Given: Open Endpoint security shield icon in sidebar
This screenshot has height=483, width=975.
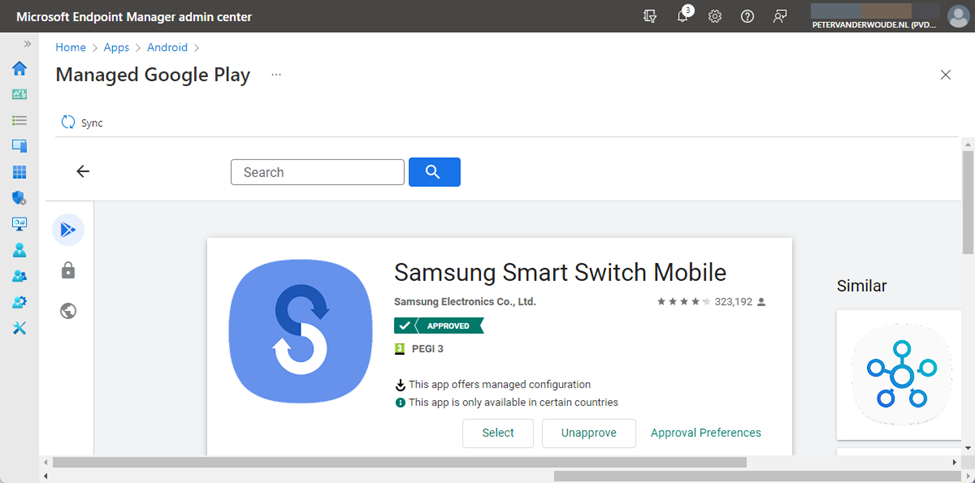Looking at the screenshot, I should 19,198.
